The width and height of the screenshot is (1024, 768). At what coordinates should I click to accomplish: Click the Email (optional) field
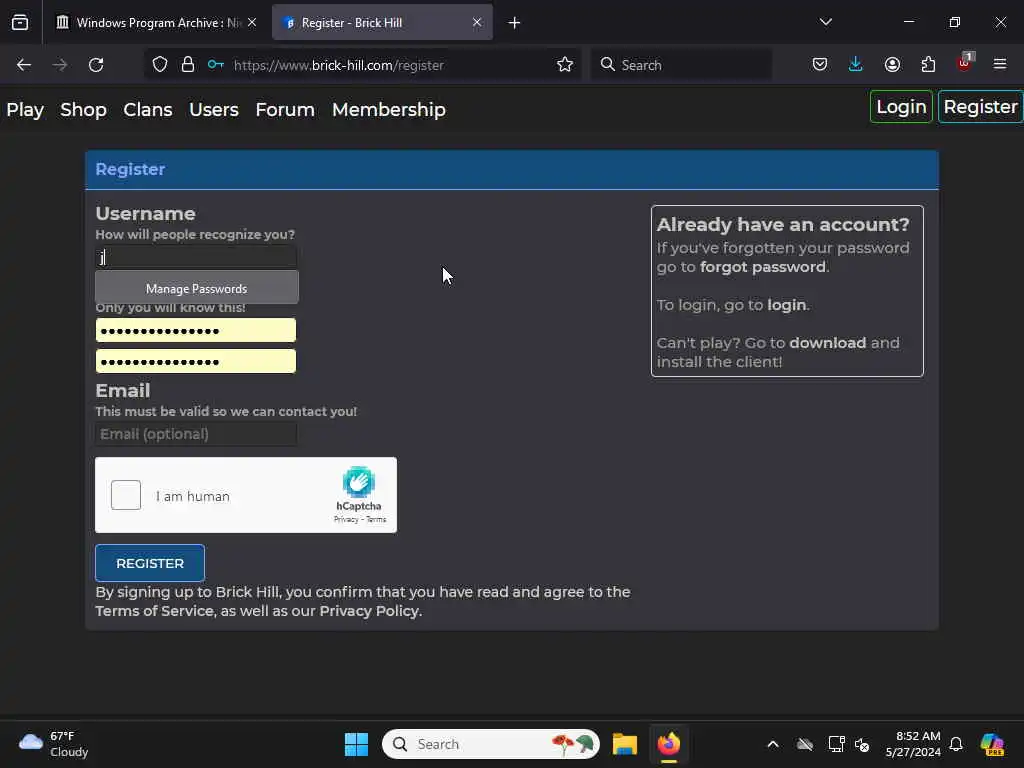[x=196, y=434]
